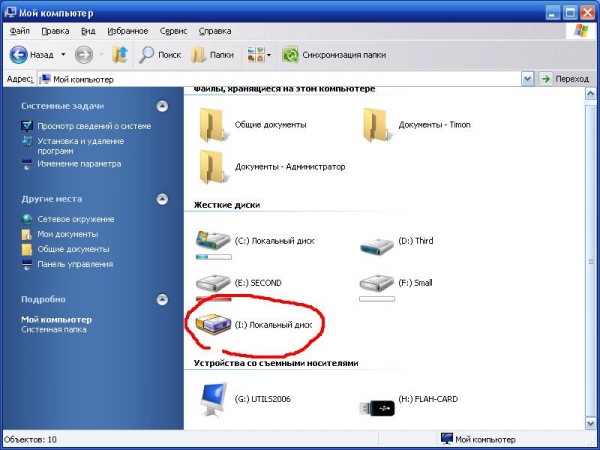Viewport: 600px width, 450px height.
Task: Click the Жесткие диски group header
Action: [x=227, y=205]
